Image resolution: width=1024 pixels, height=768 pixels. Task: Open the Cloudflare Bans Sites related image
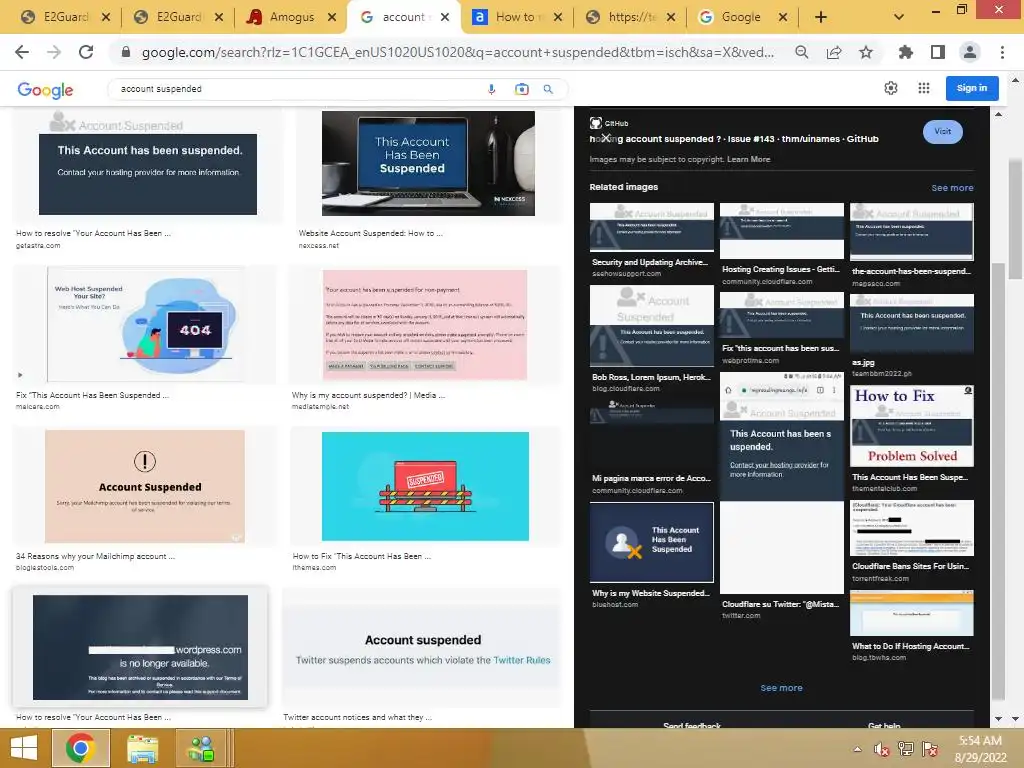point(912,528)
